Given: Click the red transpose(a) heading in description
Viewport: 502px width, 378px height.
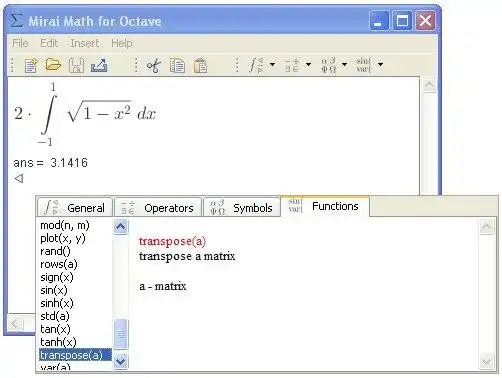Looking at the screenshot, I should [172, 241].
